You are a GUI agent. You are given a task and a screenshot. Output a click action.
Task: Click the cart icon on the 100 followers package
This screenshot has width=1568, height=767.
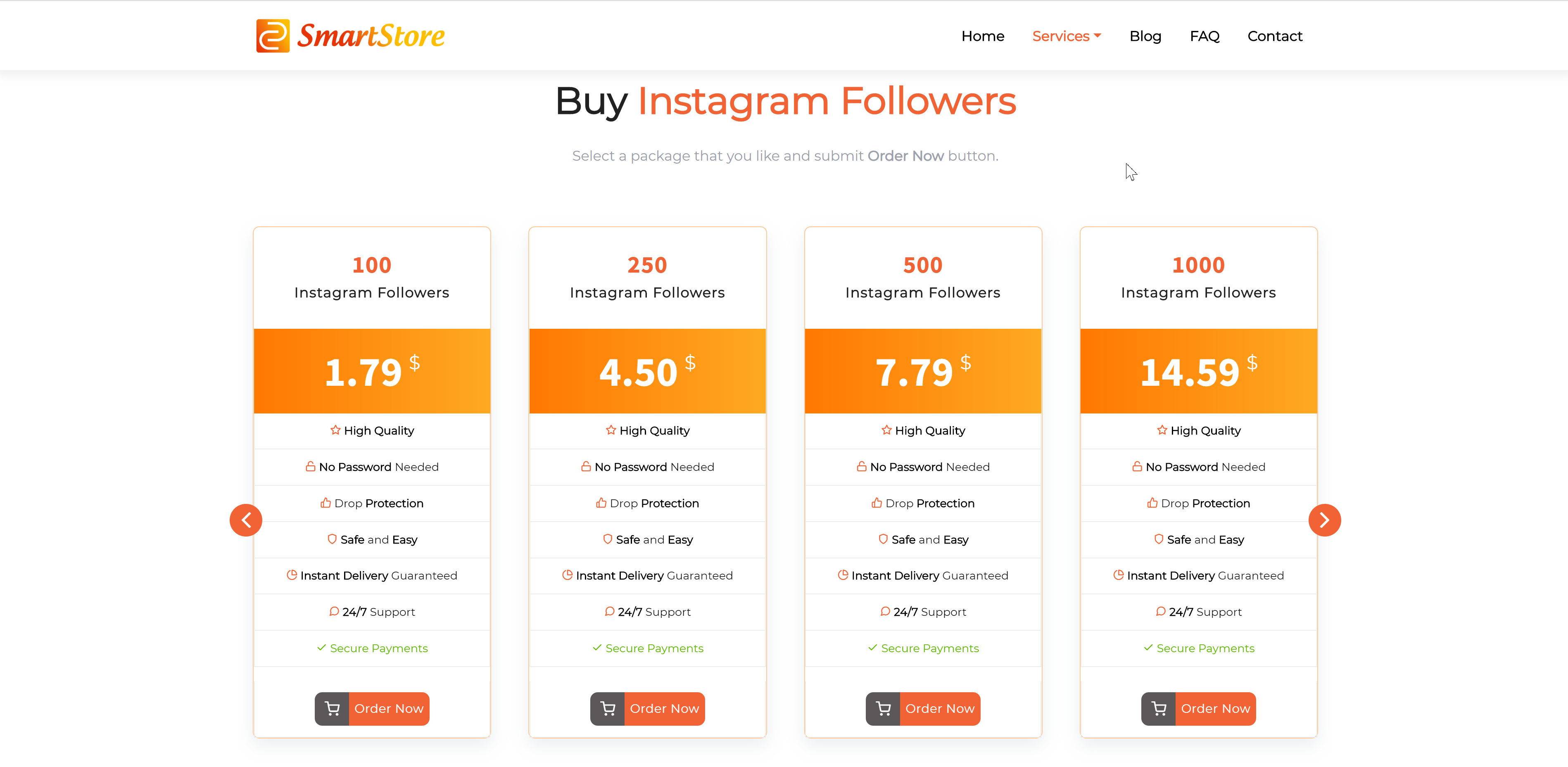(x=332, y=709)
